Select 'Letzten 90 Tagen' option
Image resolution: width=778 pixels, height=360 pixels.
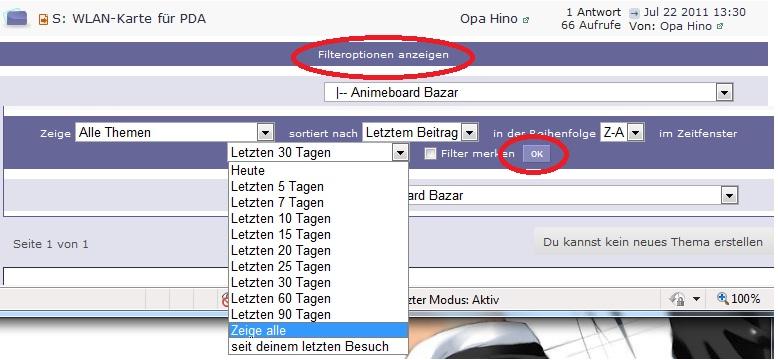(318, 314)
